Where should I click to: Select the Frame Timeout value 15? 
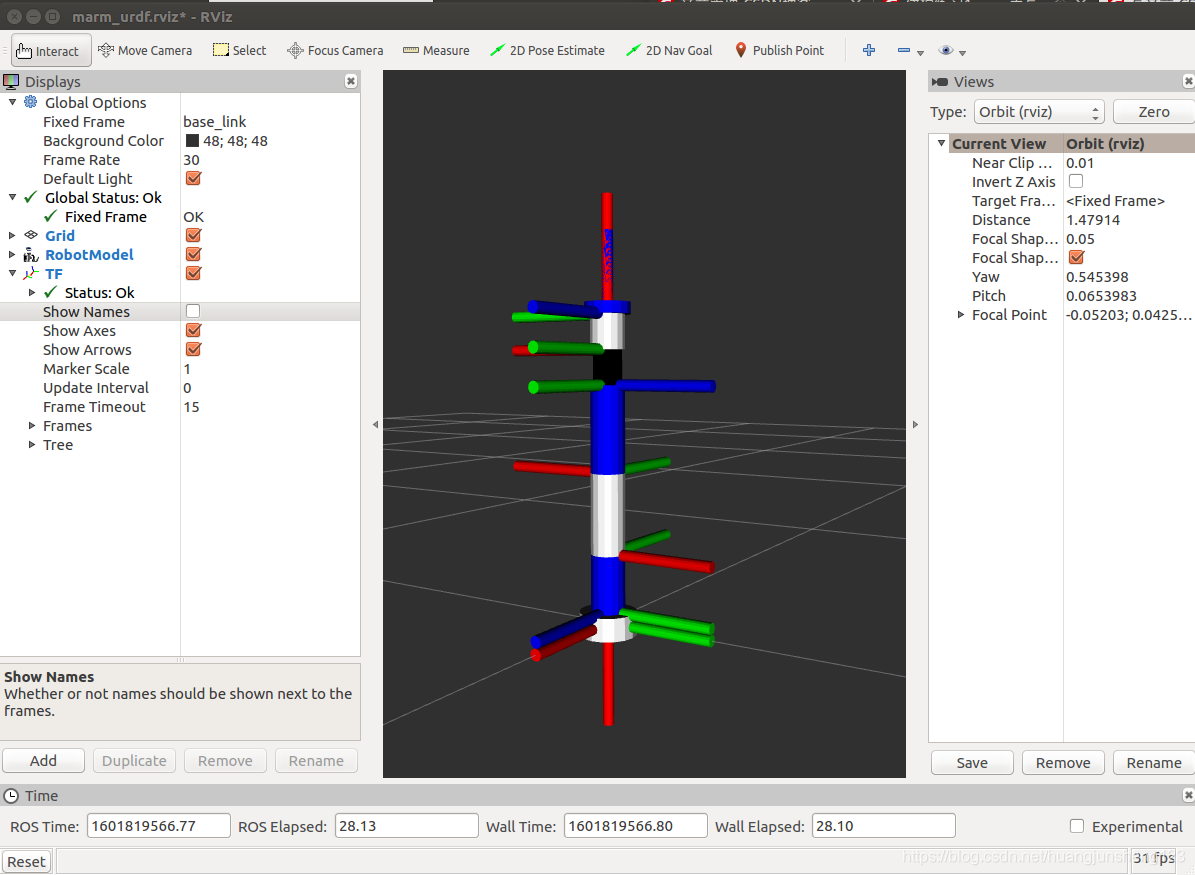coord(191,407)
